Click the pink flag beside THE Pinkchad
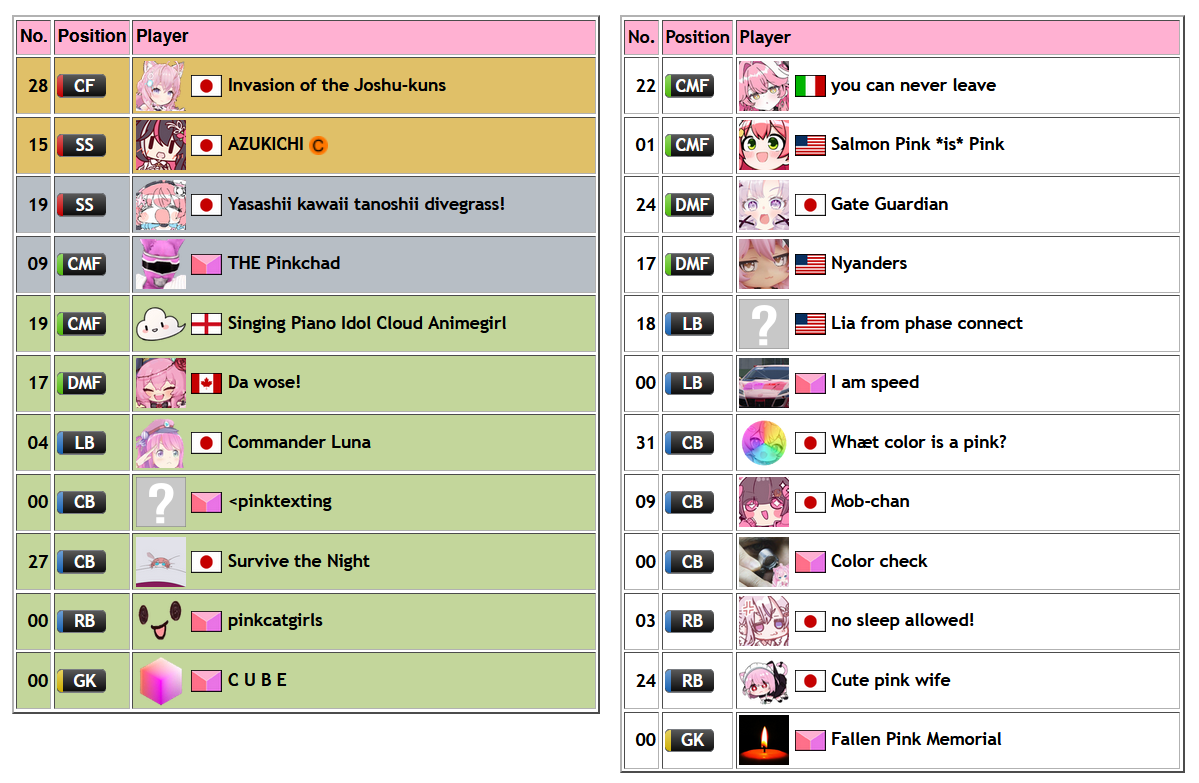Viewport: 1199px width, 783px height. click(x=206, y=264)
